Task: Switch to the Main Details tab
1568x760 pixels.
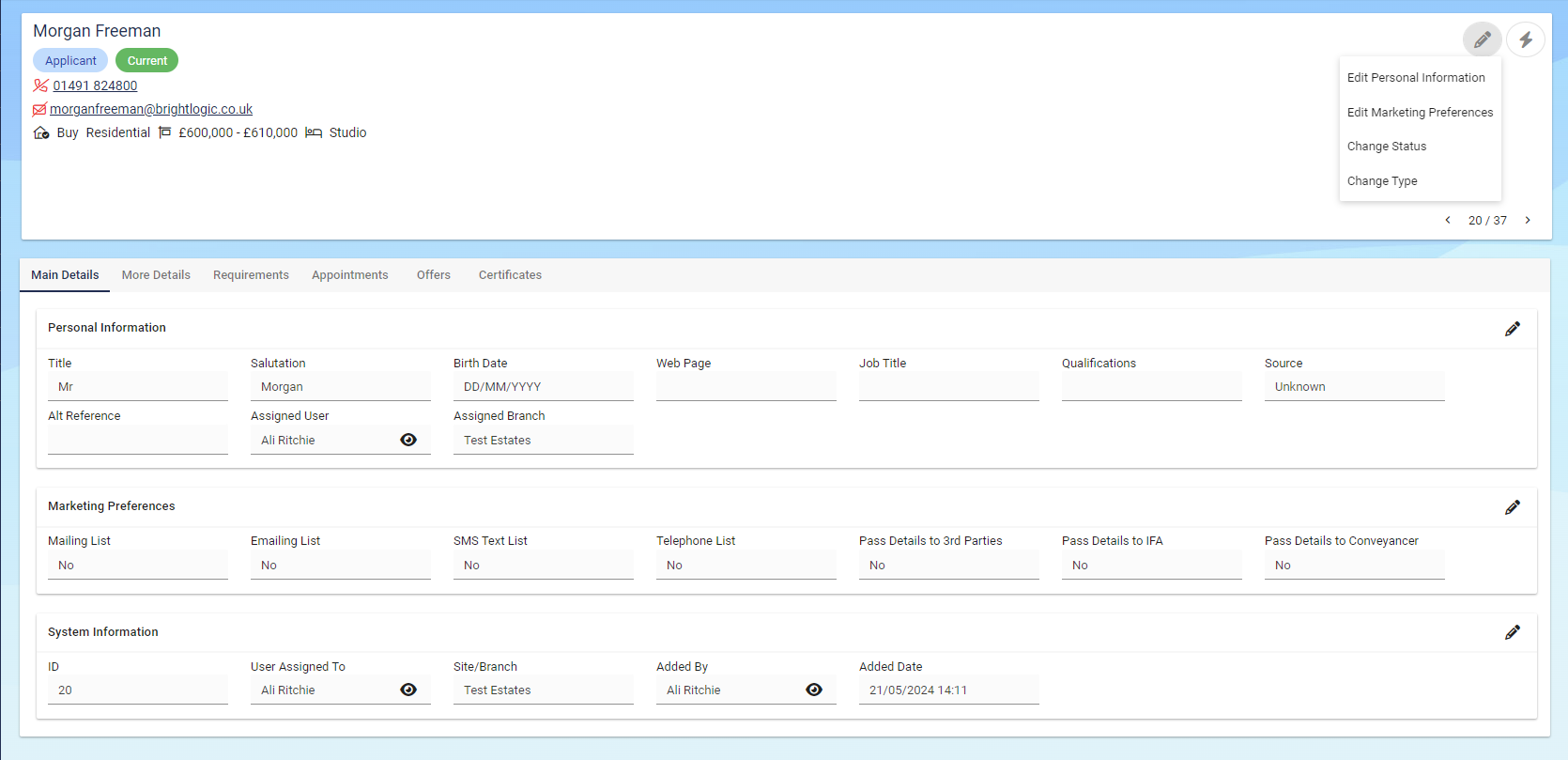Action: [65, 275]
